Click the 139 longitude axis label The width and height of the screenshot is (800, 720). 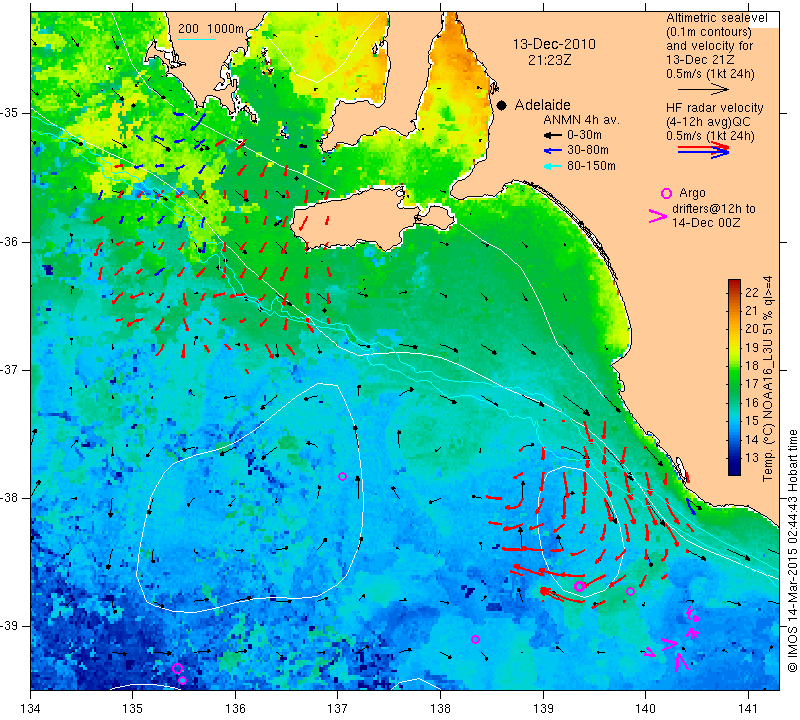pyautogui.click(x=543, y=708)
